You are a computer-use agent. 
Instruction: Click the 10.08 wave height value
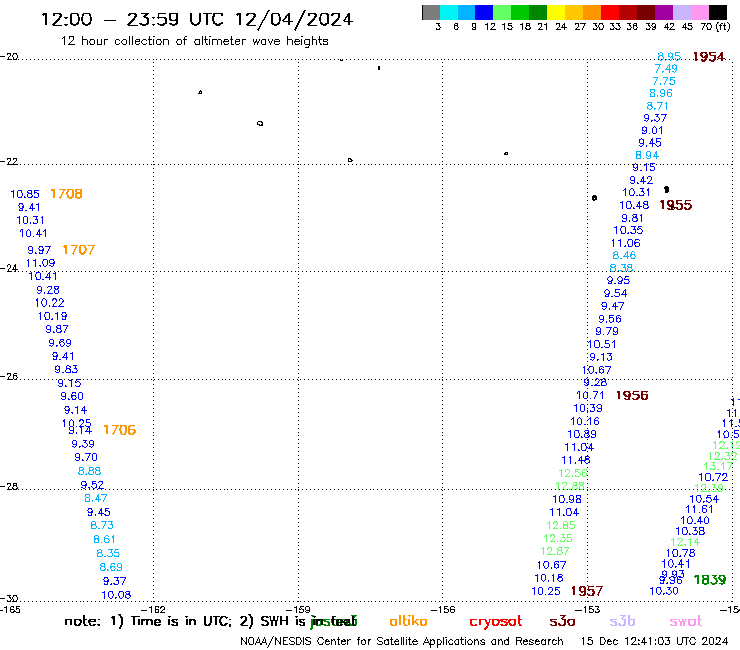coord(116,595)
